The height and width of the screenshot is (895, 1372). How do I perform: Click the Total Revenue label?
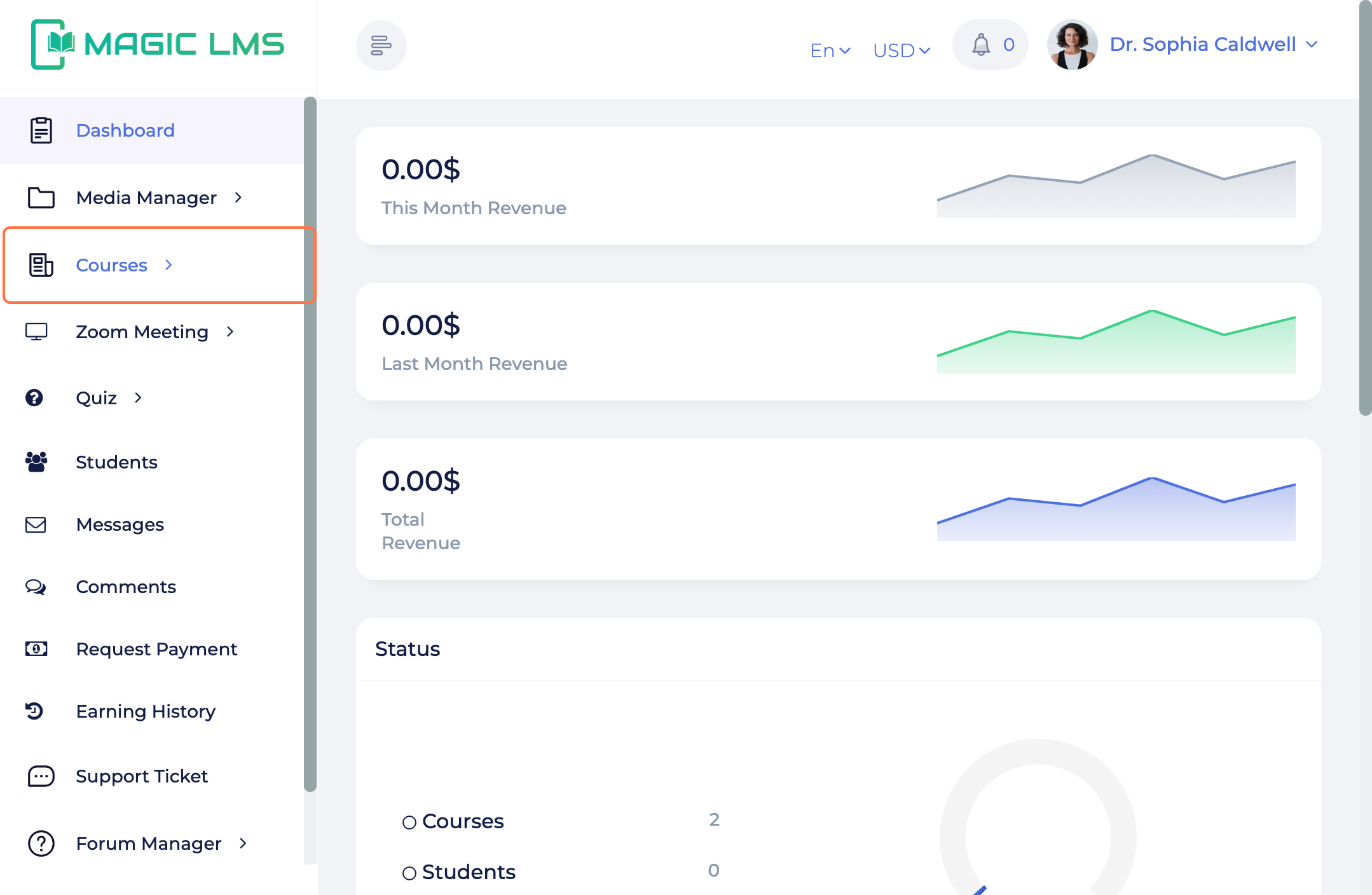pyautogui.click(x=421, y=531)
